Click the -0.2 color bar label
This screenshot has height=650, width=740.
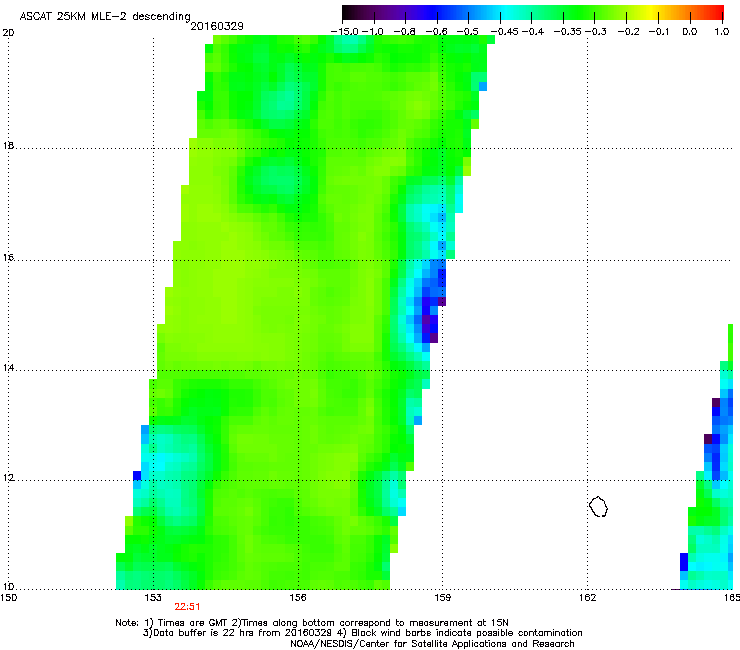[x=628, y=32]
